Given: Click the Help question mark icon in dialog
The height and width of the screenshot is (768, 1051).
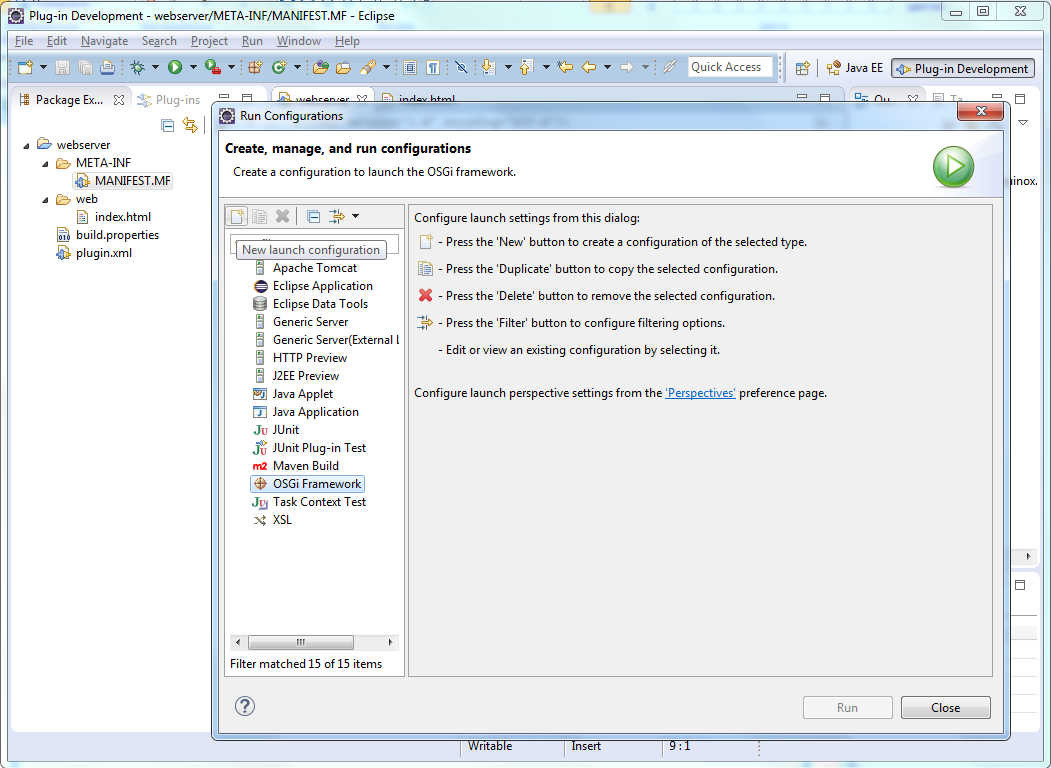Looking at the screenshot, I should pos(245,706).
